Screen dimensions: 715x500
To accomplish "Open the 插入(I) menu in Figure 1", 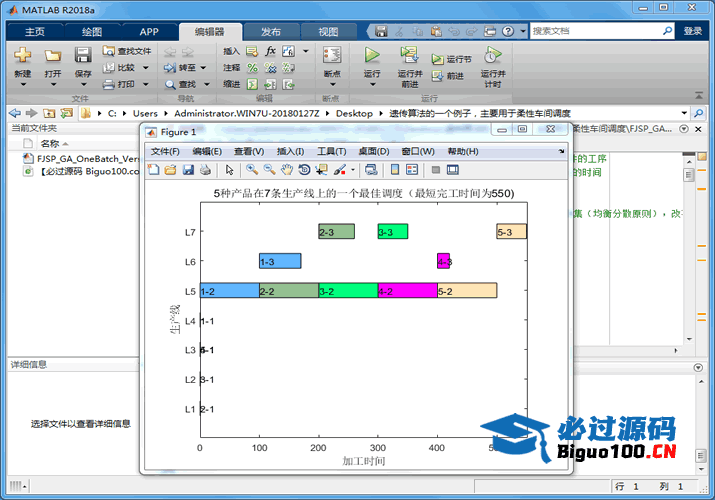I will click(x=290, y=151).
